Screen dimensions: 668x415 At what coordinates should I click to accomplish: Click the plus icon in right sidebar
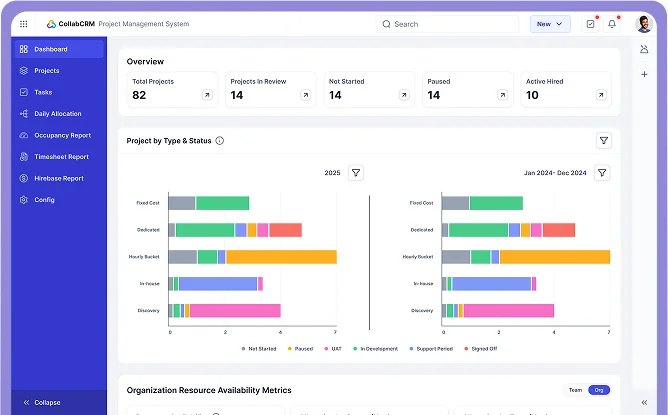tap(644, 74)
